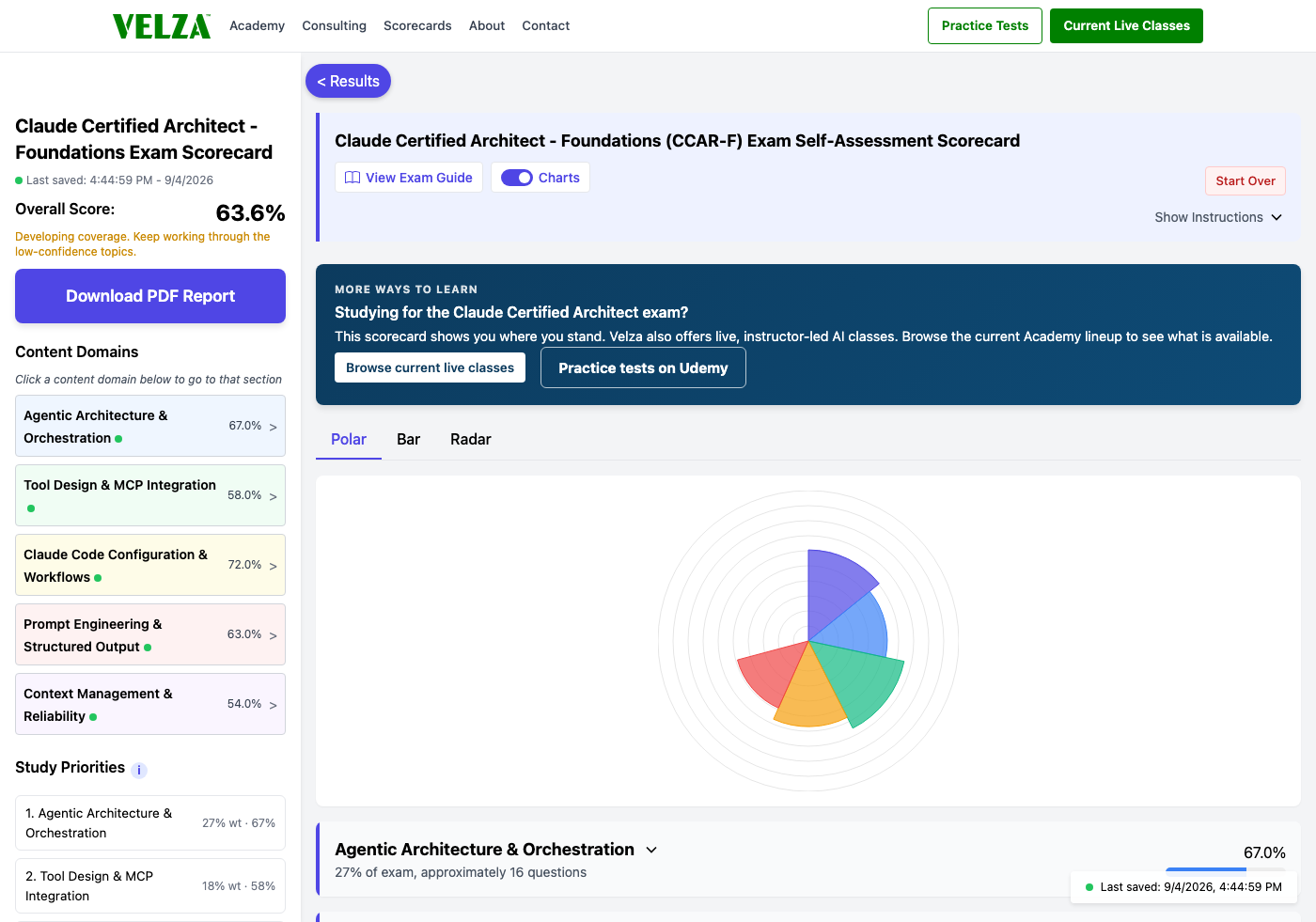Open the Consulting nav item

coord(334,25)
